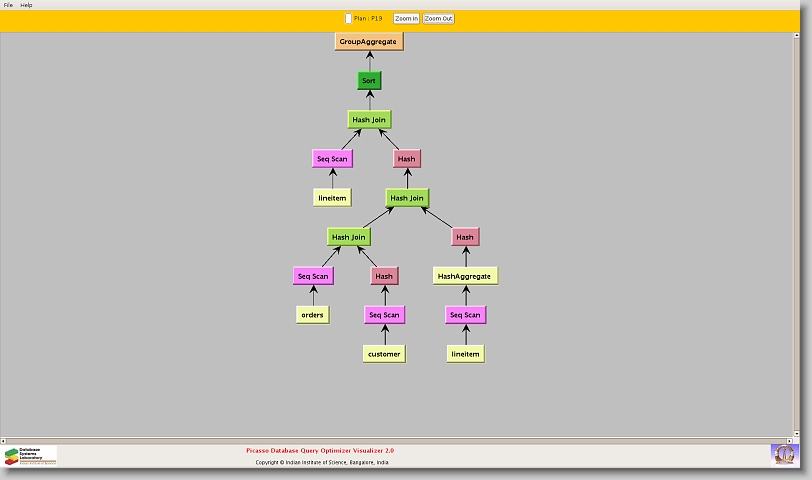Click the horizontal scrollbar below the plan
This screenshot has width=812, height=480.
pyautogui.click(x=400, y=438)
